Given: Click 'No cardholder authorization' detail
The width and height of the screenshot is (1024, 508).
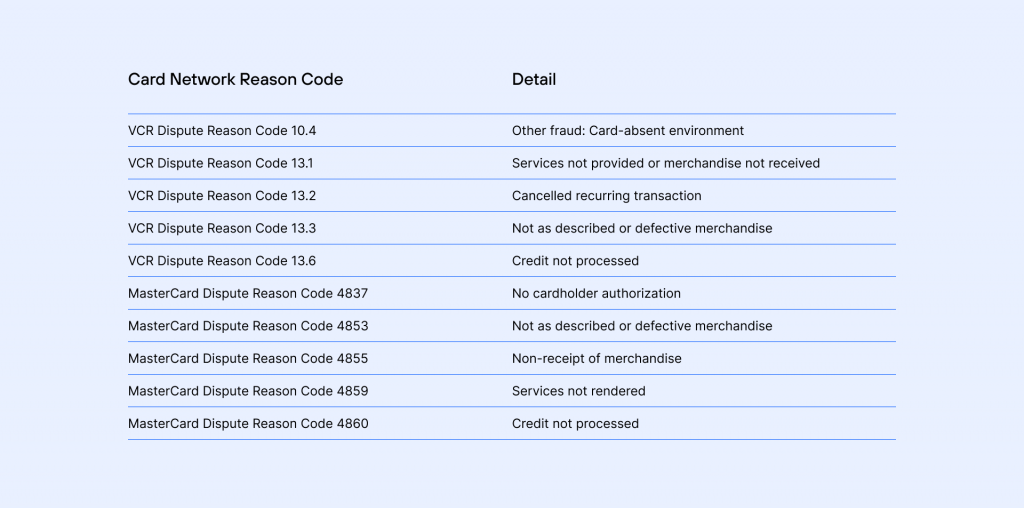Looking at the screenshot, I should [x=596, y=294].
